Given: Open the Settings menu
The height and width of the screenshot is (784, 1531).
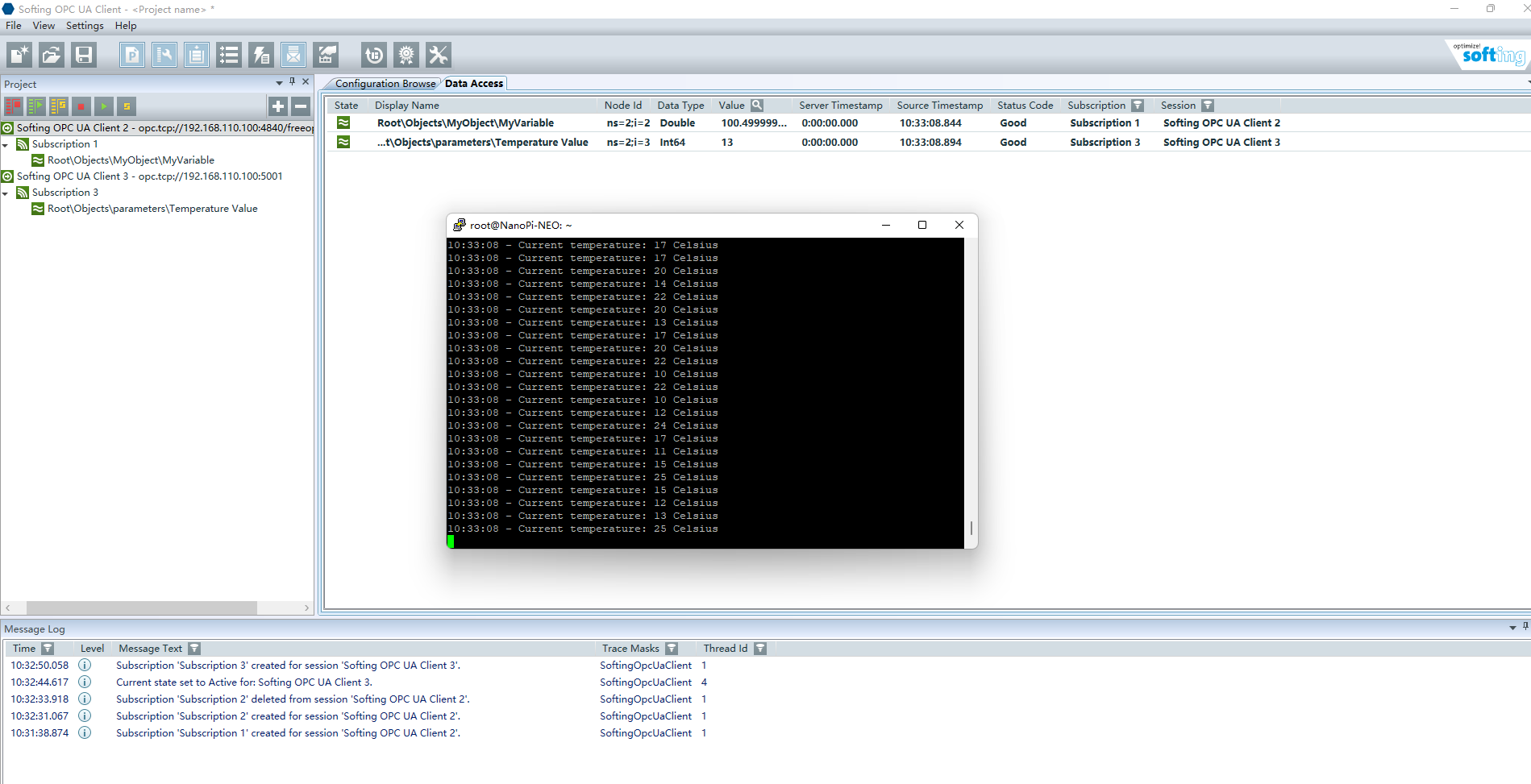Looking at the screenshot, I should 85,26.
